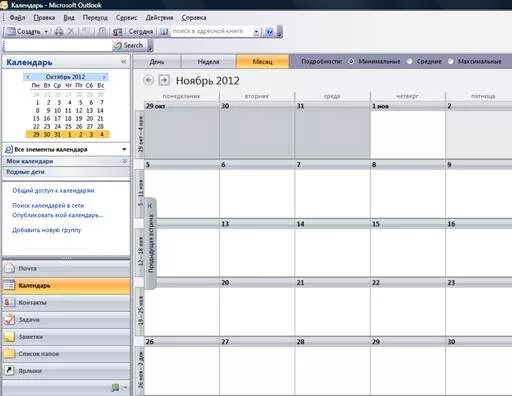Open the Действия menu
The width and height of the screenshot is (512, 396).
[159, 18]
